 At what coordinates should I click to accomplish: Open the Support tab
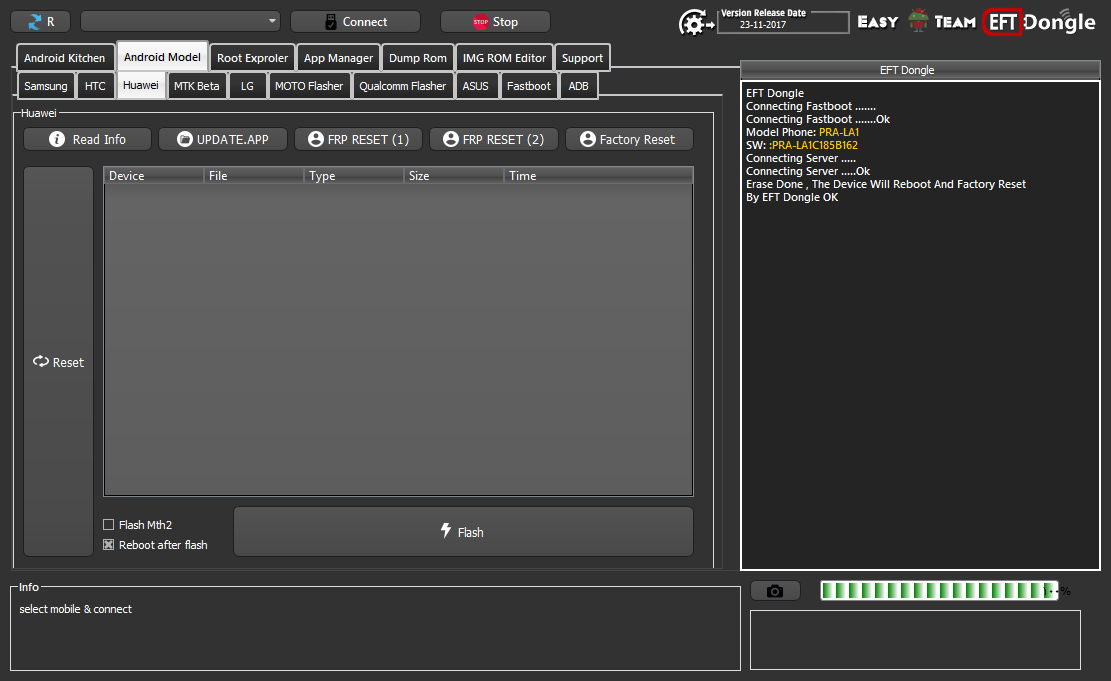point(582,58)
